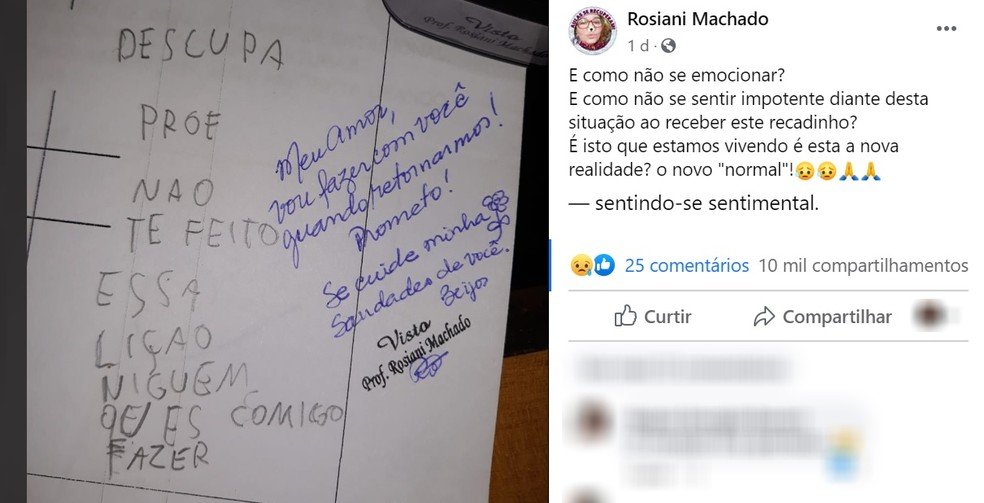This screenshot has height=503, width=984.
Task: Click the blue like reaction icon
Action: 604,265
